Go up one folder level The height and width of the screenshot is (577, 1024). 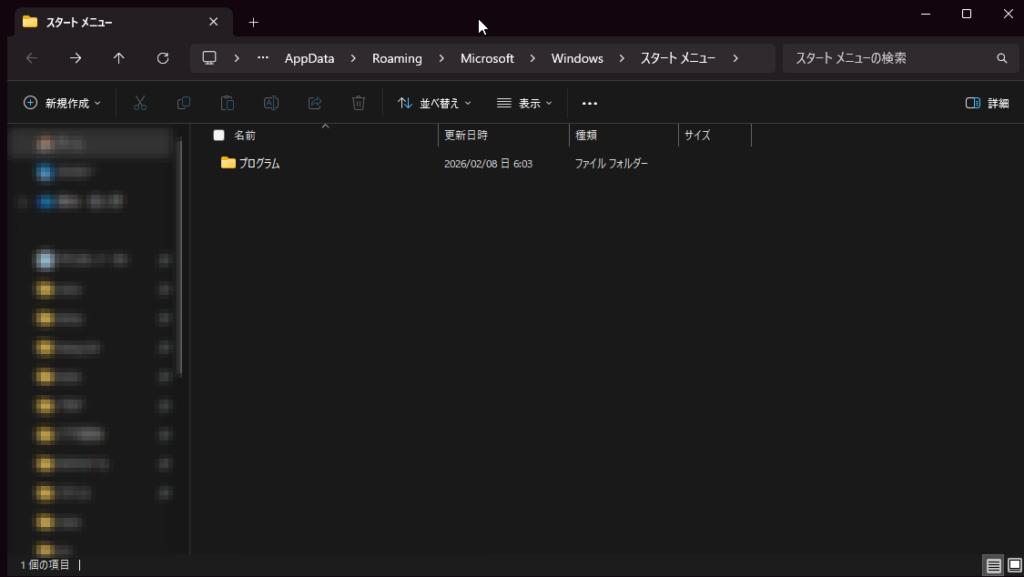[x=119, y=58]
